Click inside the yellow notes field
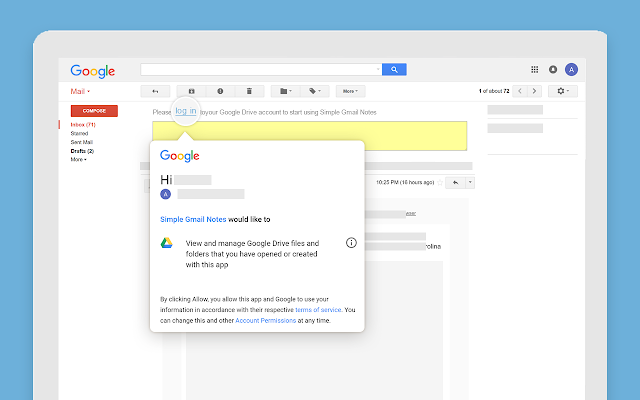640x400 pixels. pyautogui.click(x=309, y=136)
